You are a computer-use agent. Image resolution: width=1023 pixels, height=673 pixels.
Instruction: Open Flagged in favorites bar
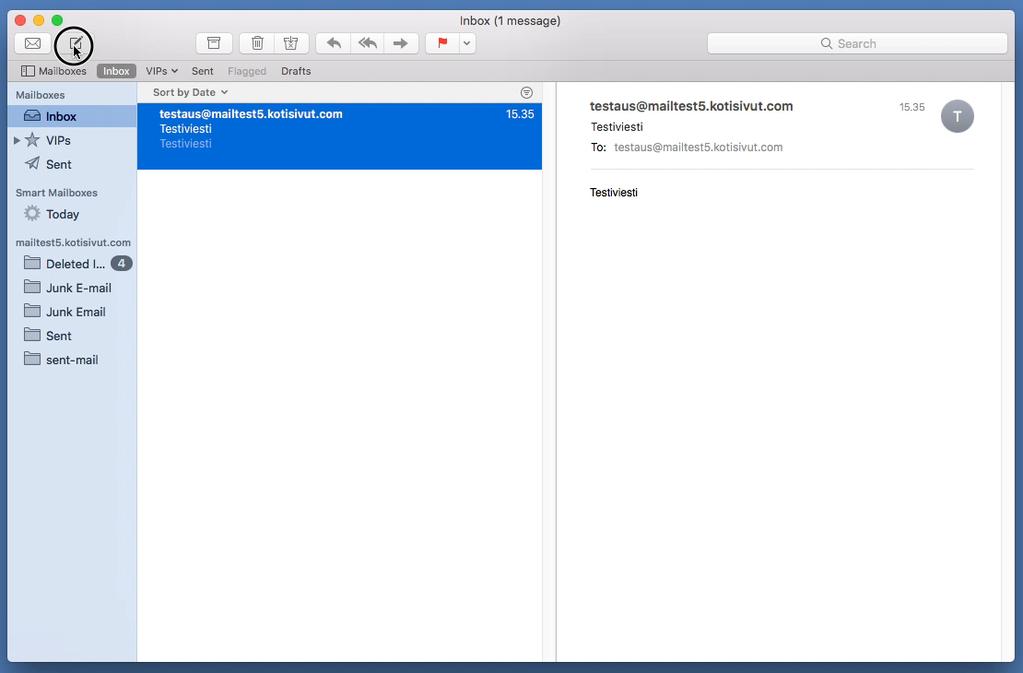coord(247,71)
